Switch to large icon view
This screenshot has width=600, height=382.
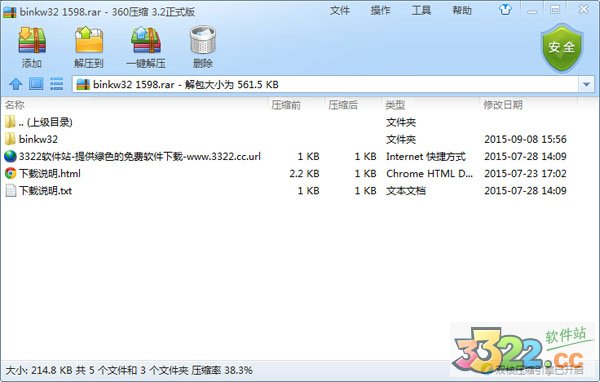[36, 84]
